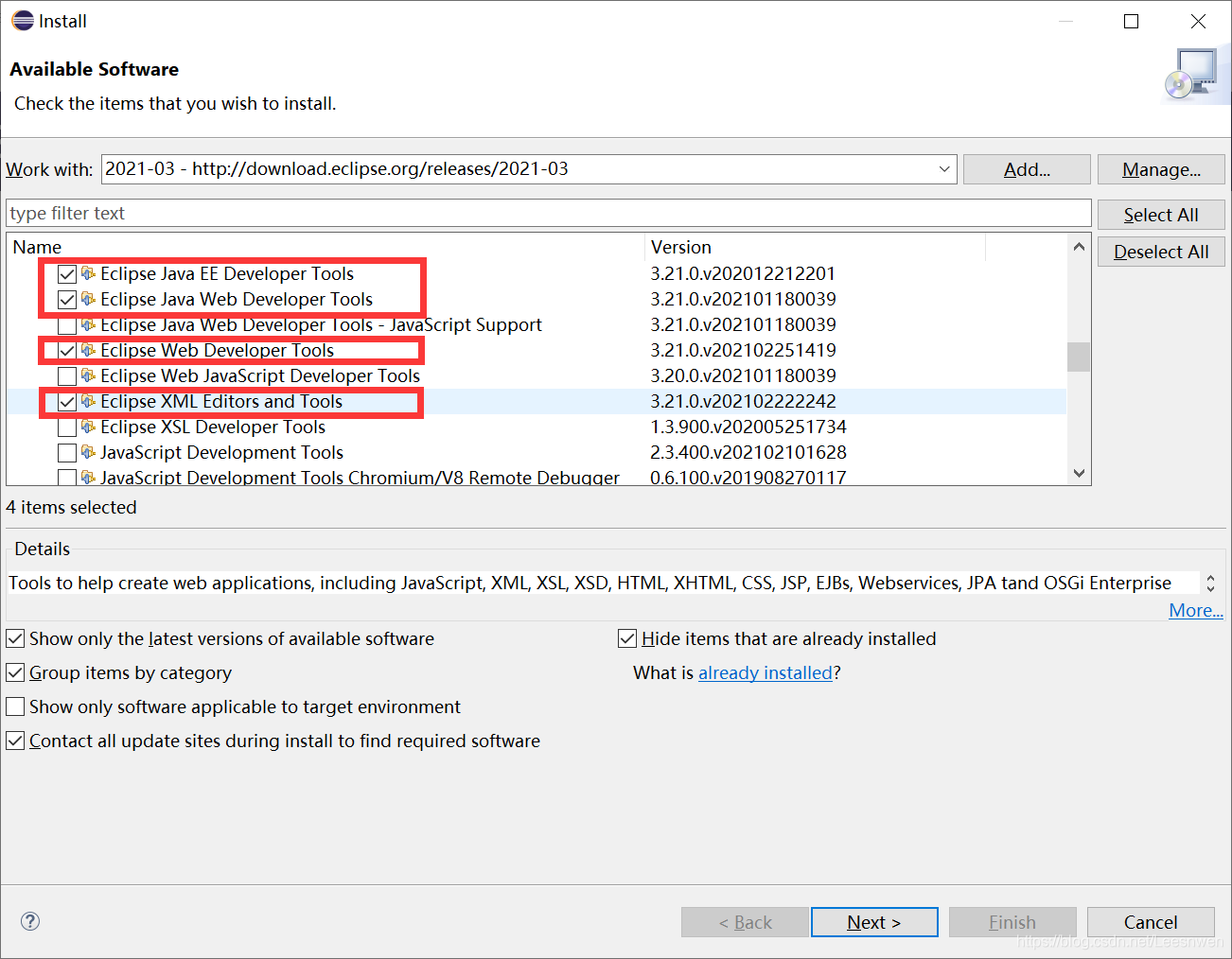Check Eclipse XSL Developer Tools checkbox
The width and height of the screenshot is (1232, 959).
tap(67, 427)
